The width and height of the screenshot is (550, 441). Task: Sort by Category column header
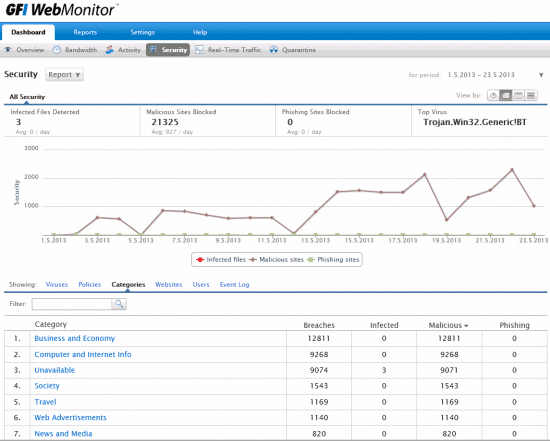51,325
